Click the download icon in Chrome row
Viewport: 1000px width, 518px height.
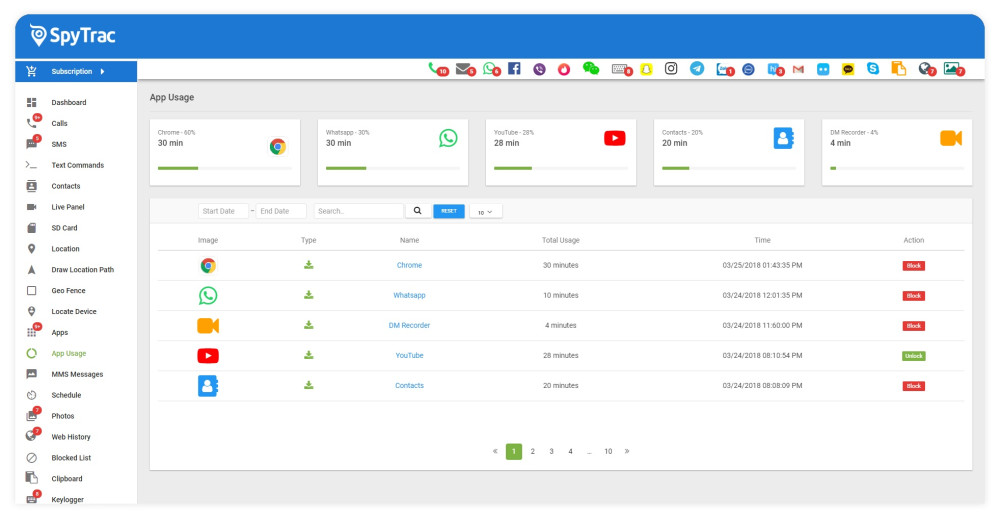pos(309,265)
